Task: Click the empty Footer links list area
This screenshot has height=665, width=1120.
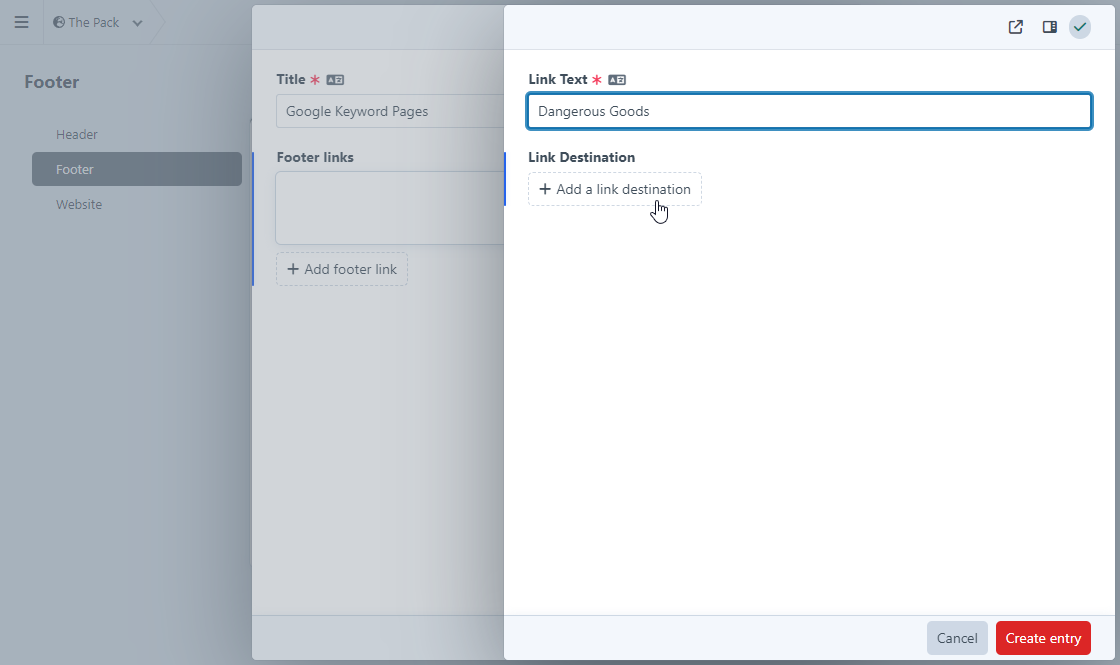Action: 390,207
